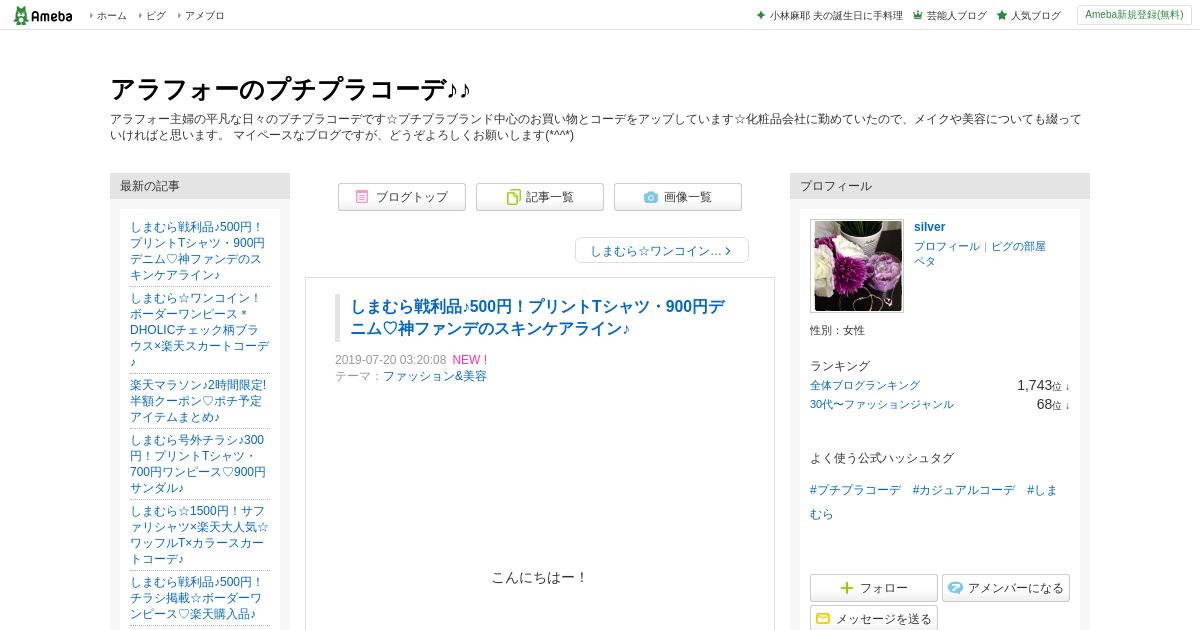Click the plus icon on フォロー button

point(847,588)
